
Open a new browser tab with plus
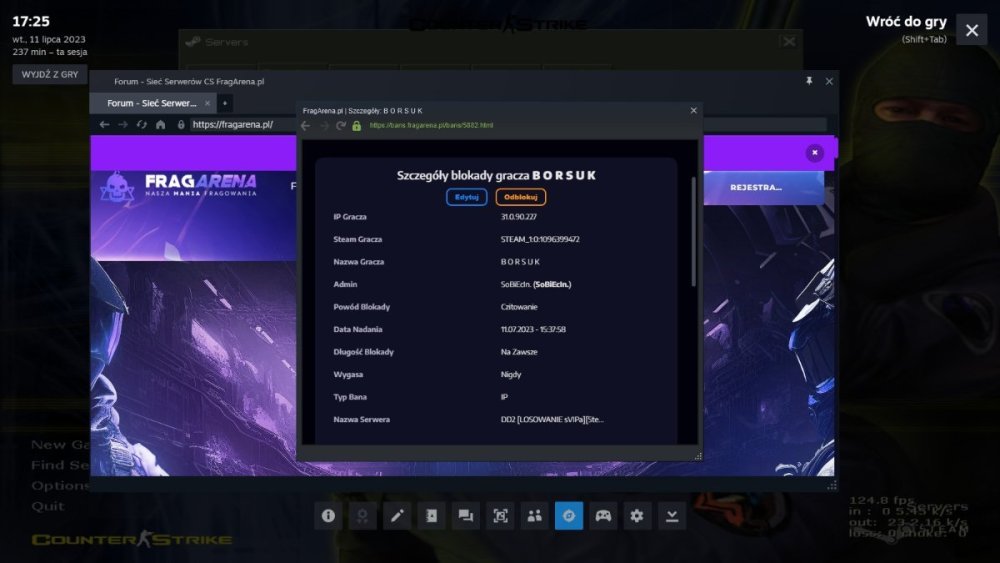tap(225, 103)
